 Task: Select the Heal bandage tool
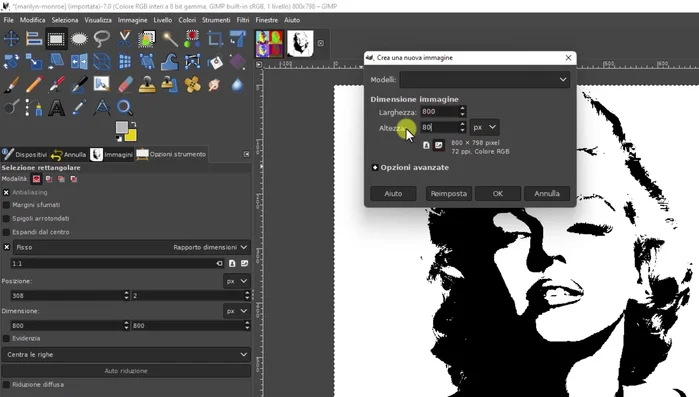192,84
